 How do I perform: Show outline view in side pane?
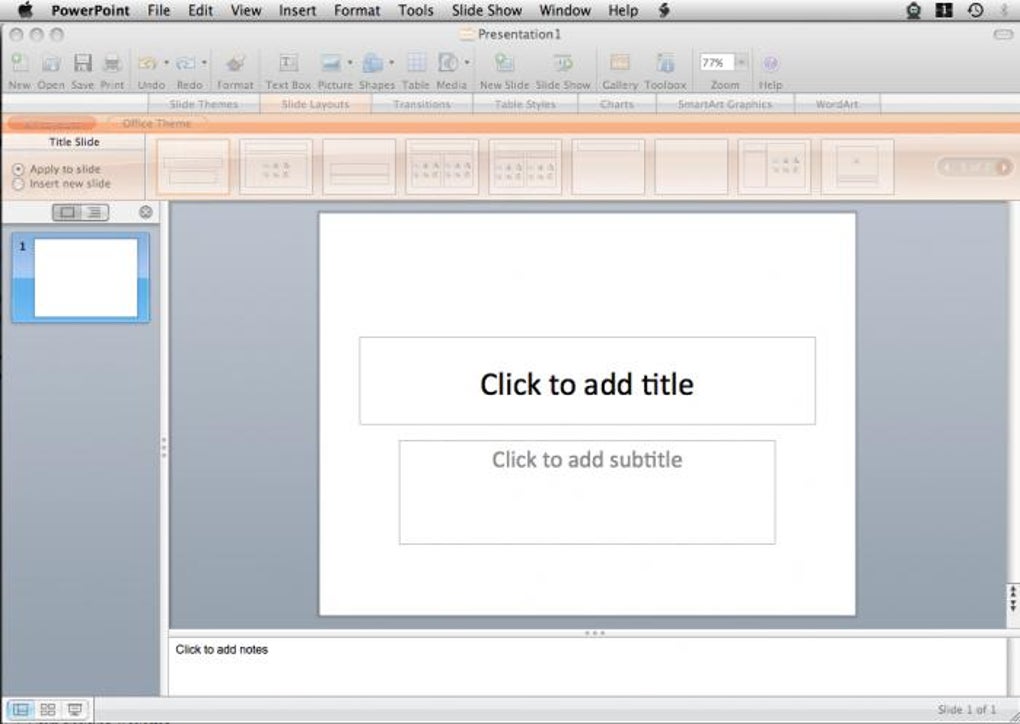pyautogui.click(x=95, y=212)
